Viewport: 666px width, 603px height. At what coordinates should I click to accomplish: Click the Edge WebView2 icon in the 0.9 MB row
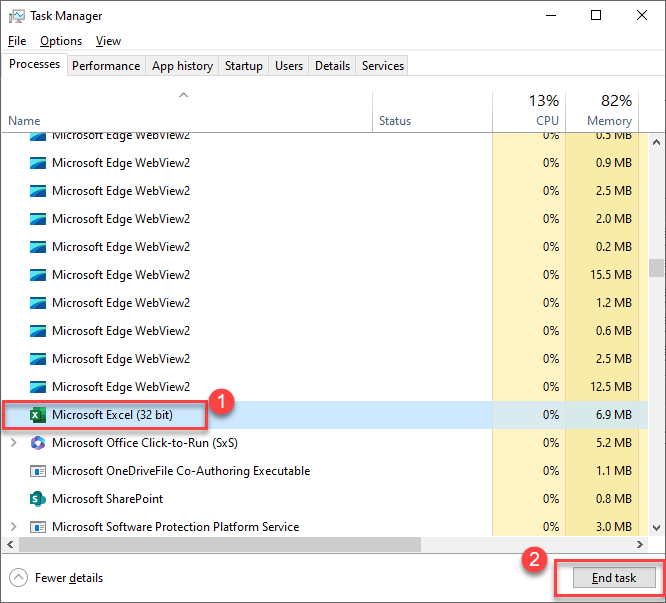(38, 163)
